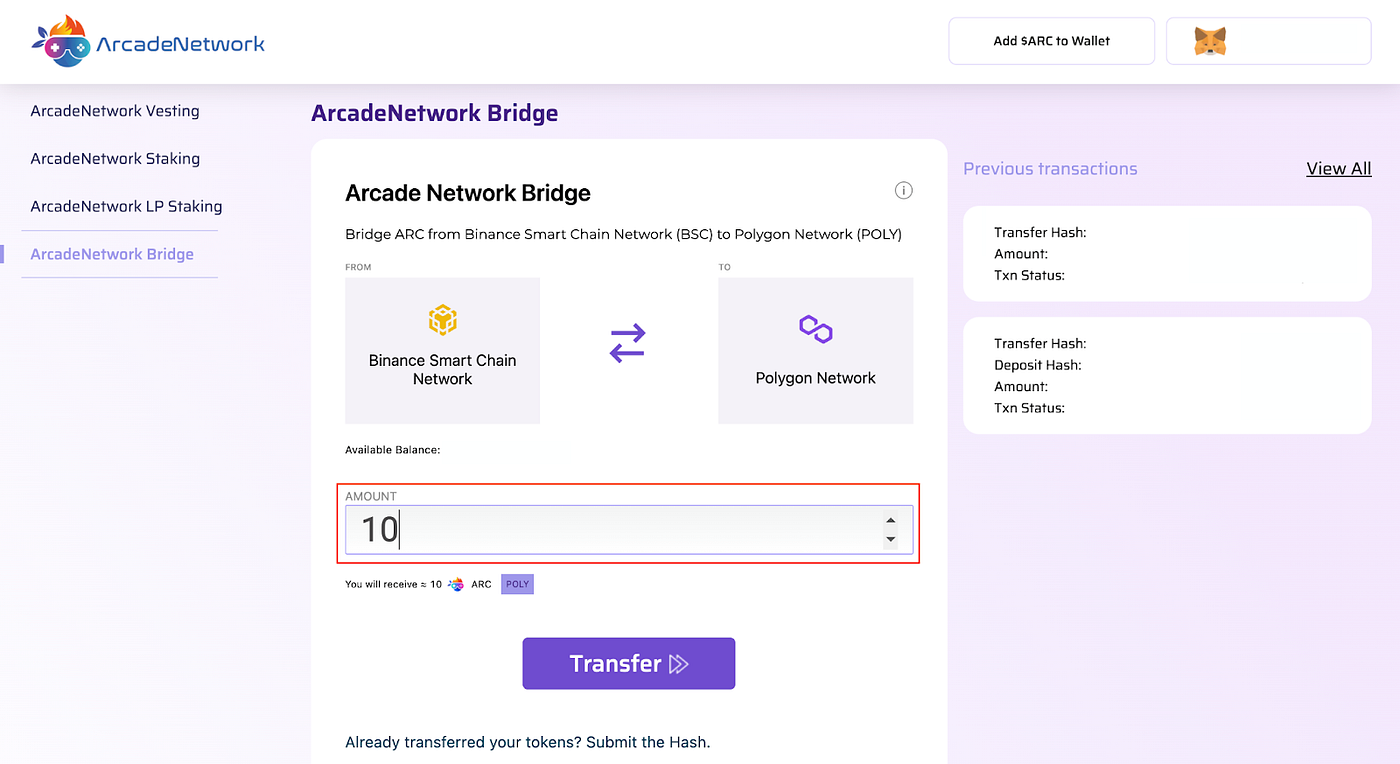Click the 'Arcade Network Bridge' card heading
The height and width of the screenshot is (764, 1400).
click(x=468, y=193)
